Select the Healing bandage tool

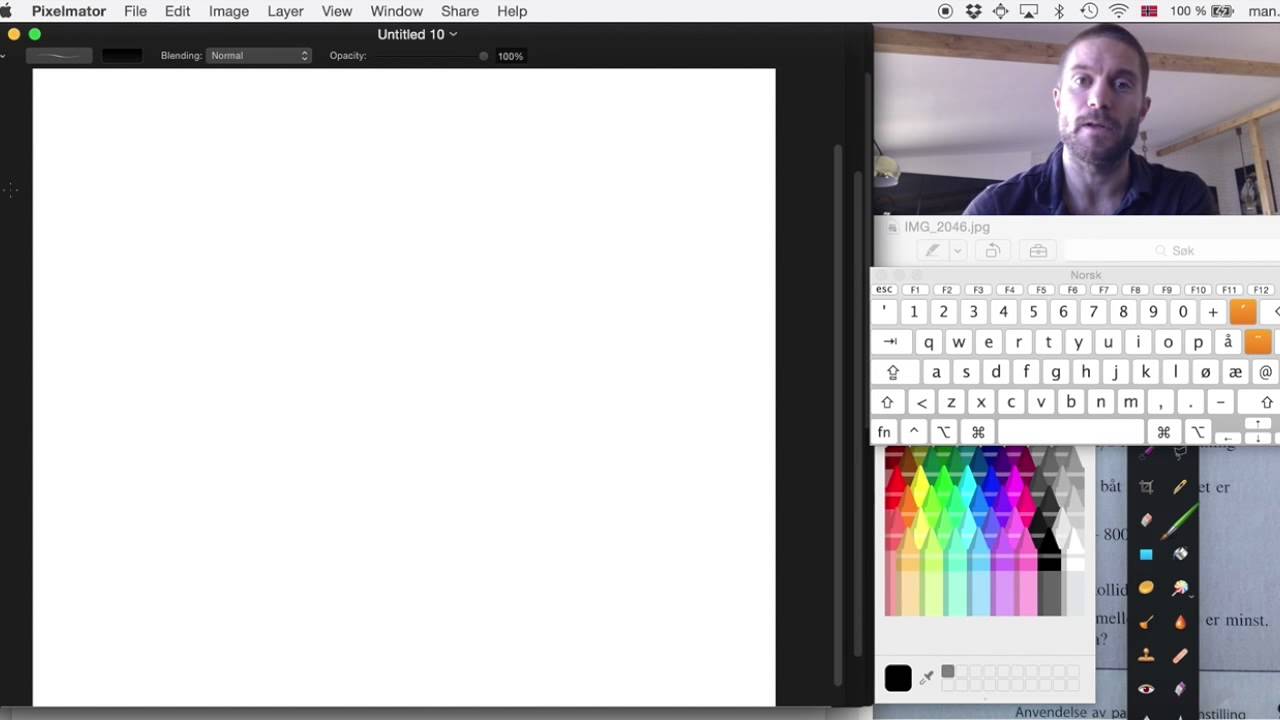click(x=1180, y=656)
